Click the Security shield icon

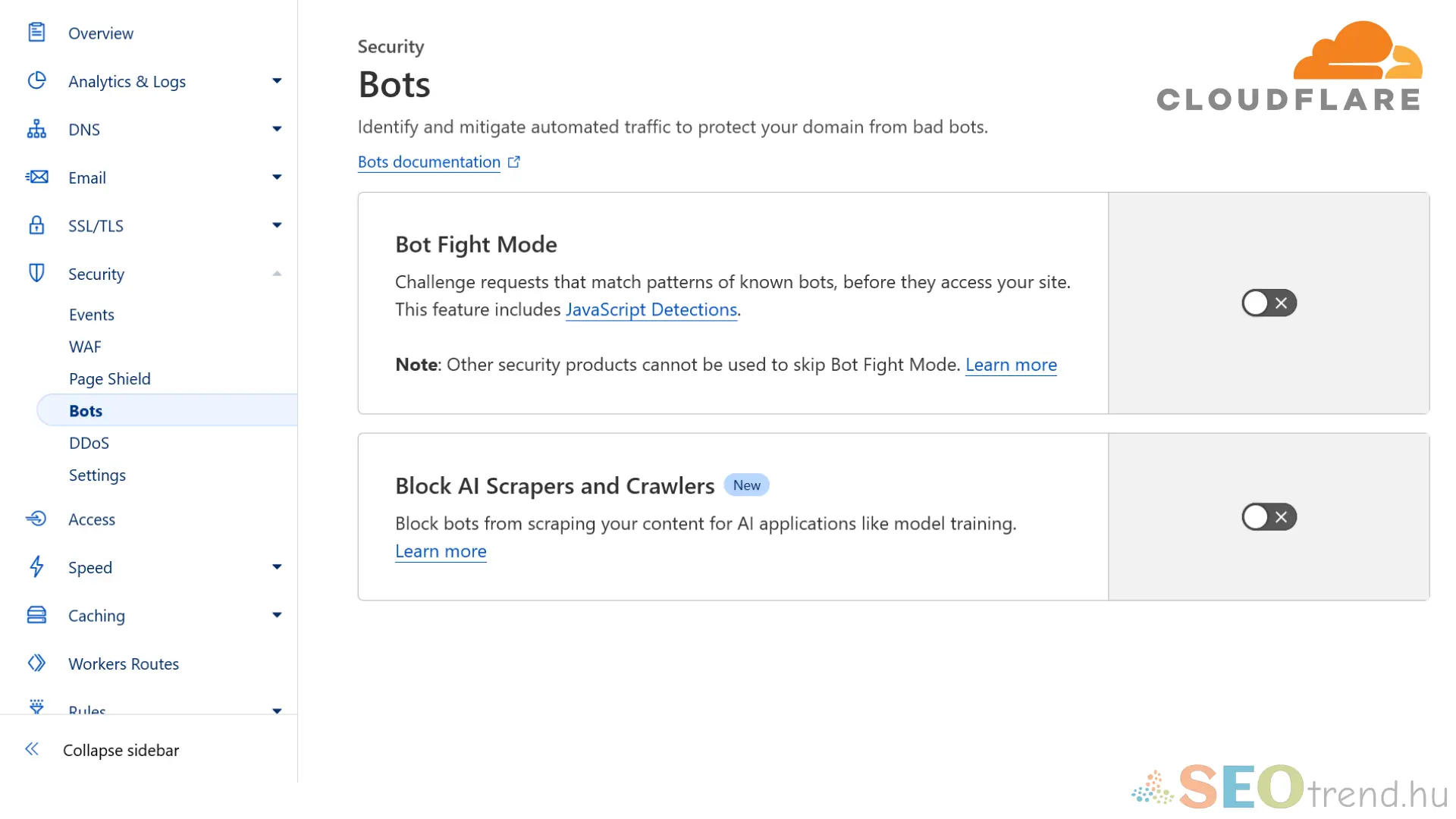(36, 273)
